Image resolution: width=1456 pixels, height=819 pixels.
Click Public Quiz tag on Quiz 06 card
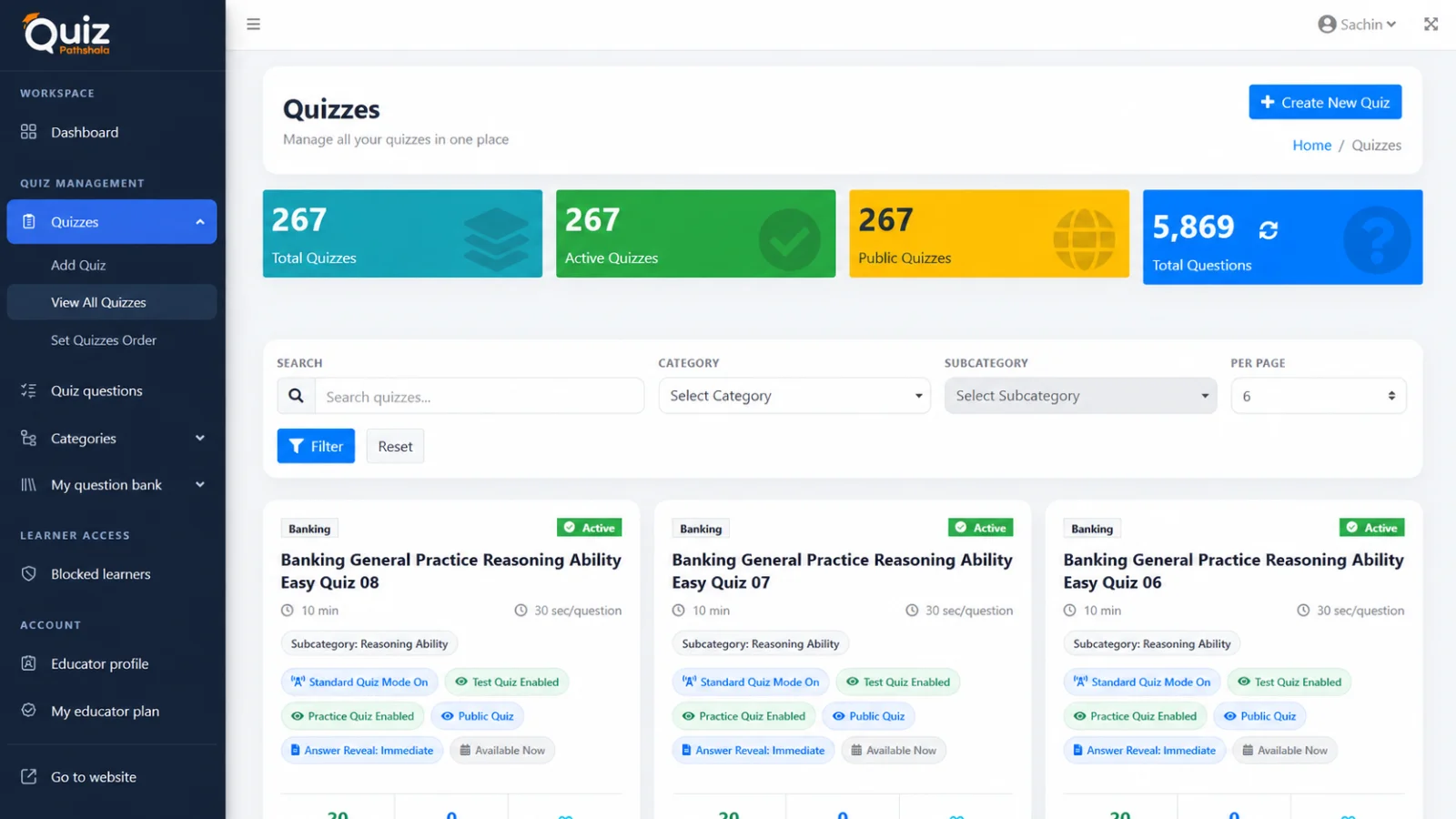(1259, 716)
